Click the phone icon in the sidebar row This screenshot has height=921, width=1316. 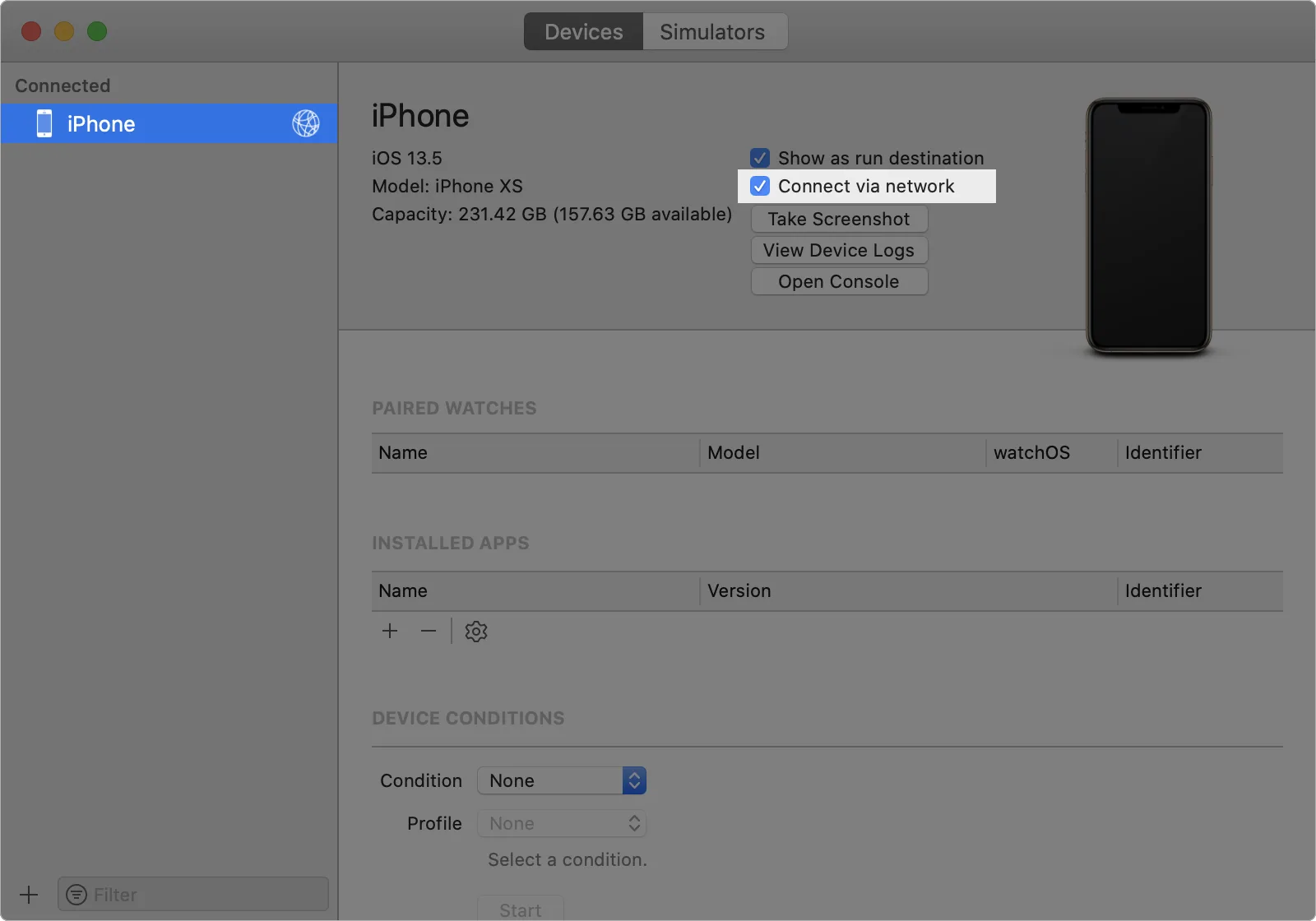click(x=44, y=123)
